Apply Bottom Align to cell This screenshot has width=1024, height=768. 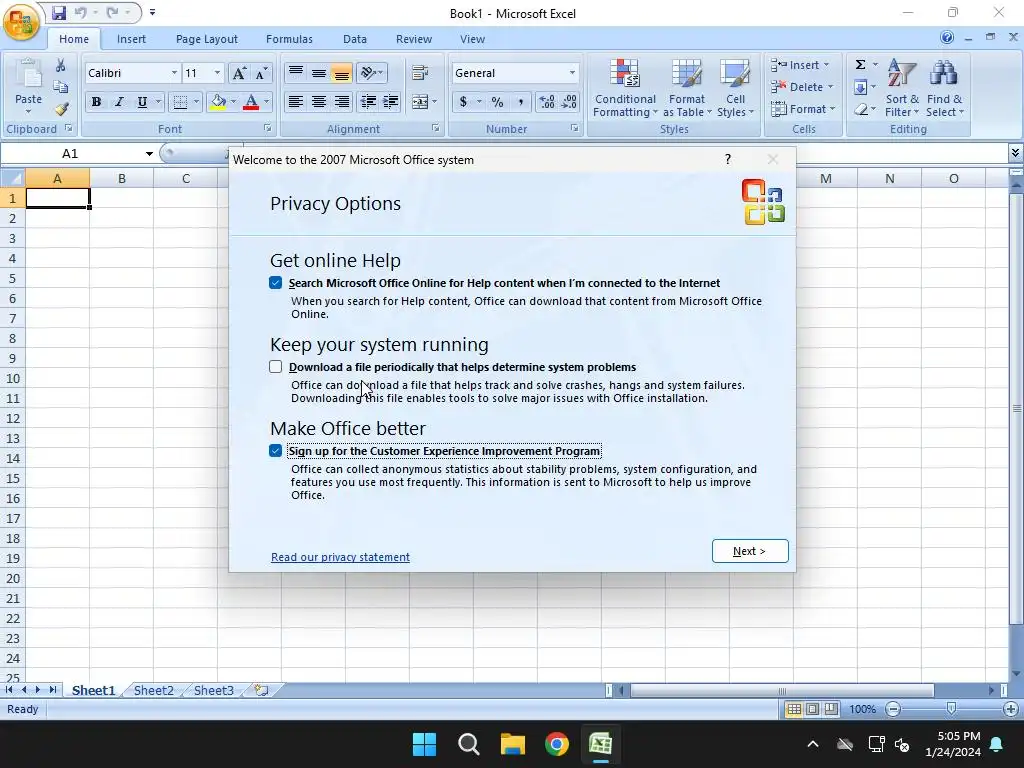click(x=342, y=73)
